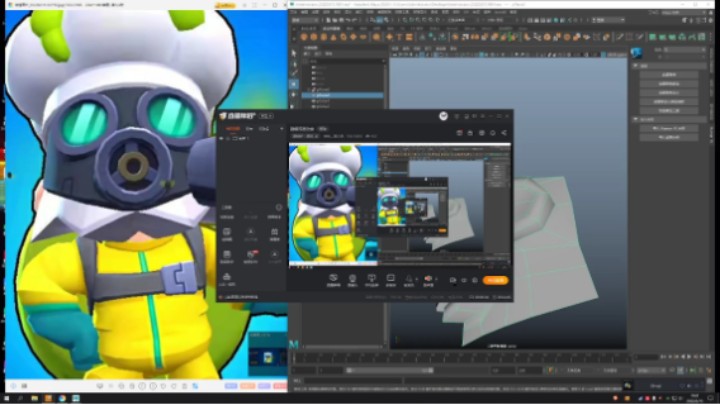720x404 pixels.
Task: Click the lone bottom tool icon in streaming app's left panel
Action: coord(227,278)
